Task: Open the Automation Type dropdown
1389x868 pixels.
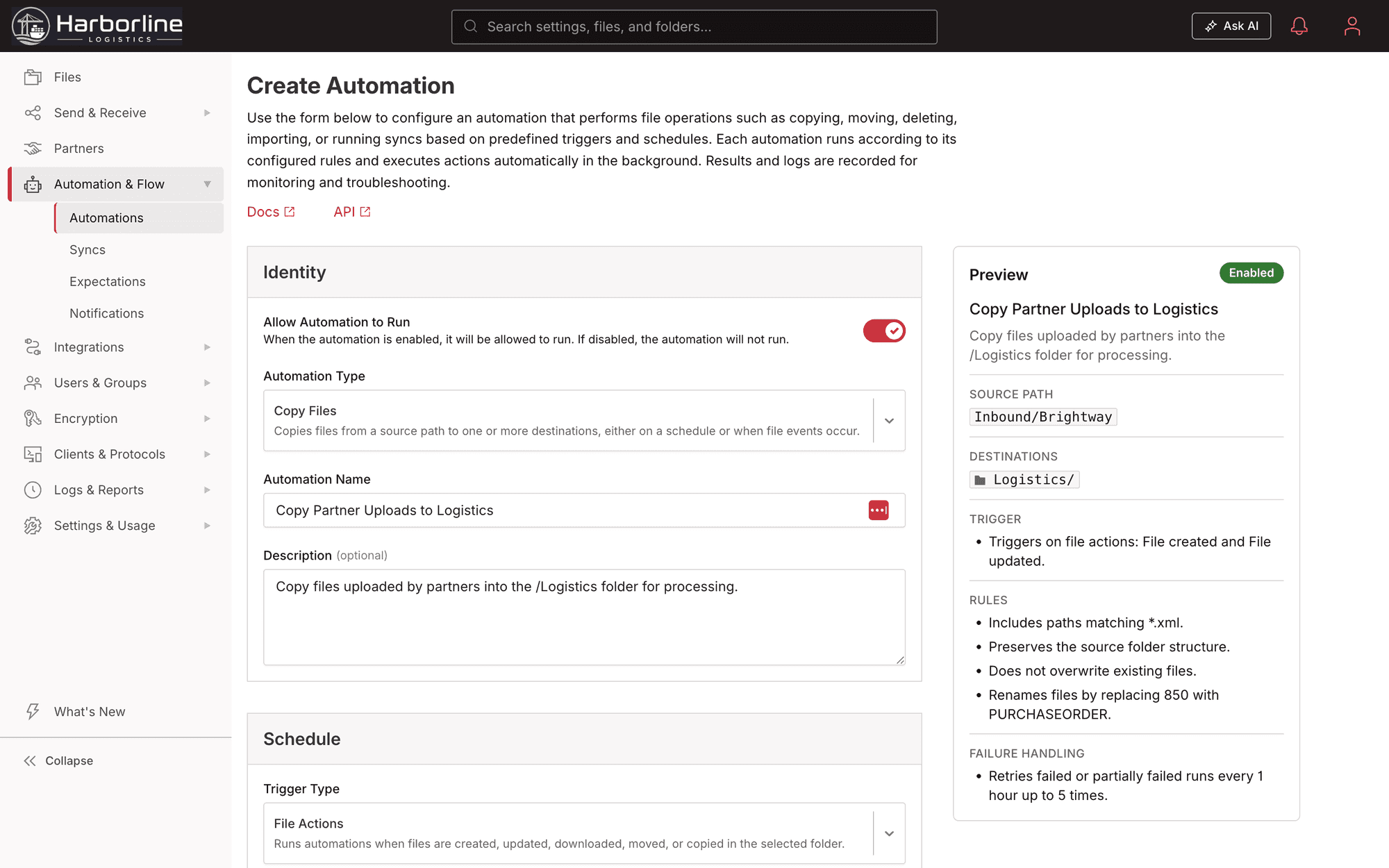Action: click(x=584, y=420)
